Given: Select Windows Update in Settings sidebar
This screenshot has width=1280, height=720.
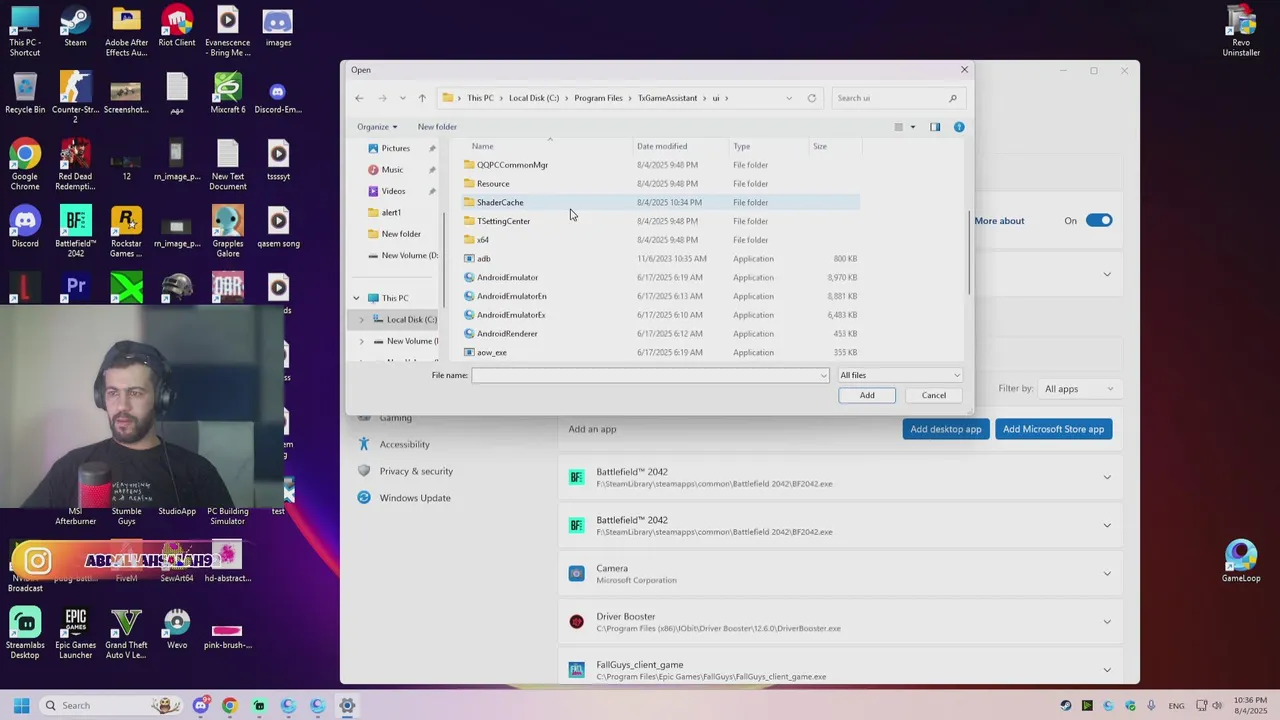Looking at the screenshot, I should 415,498.
